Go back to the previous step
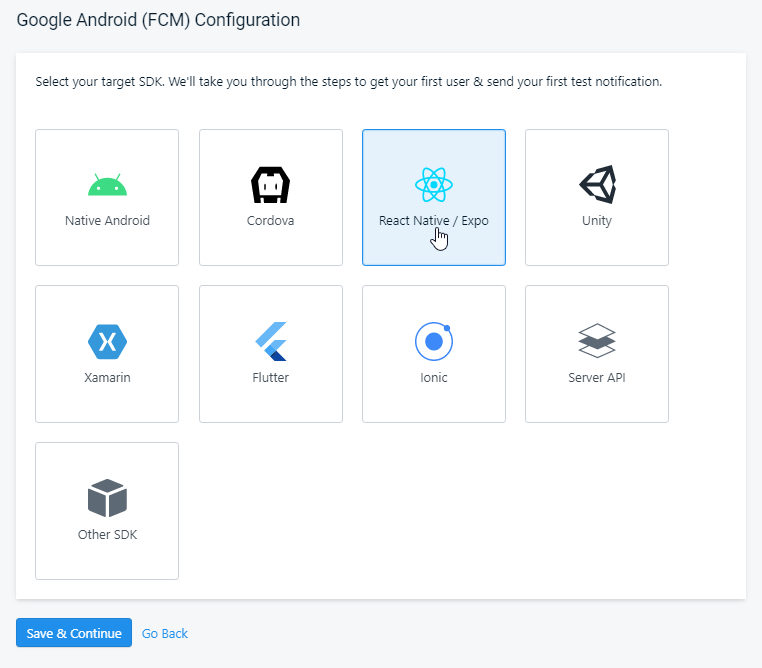 (165, 634)
